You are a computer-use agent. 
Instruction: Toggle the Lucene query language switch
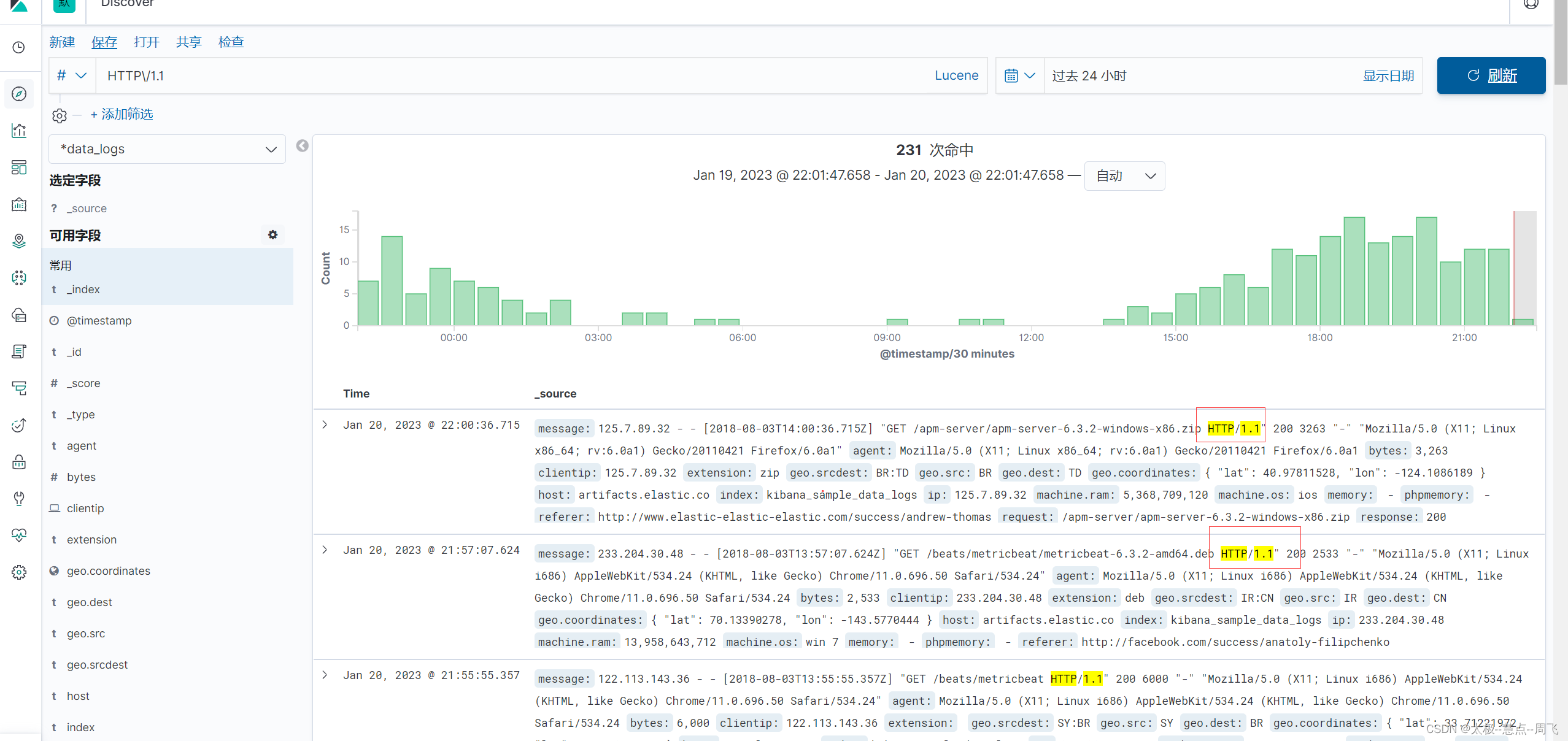[956, 75]
